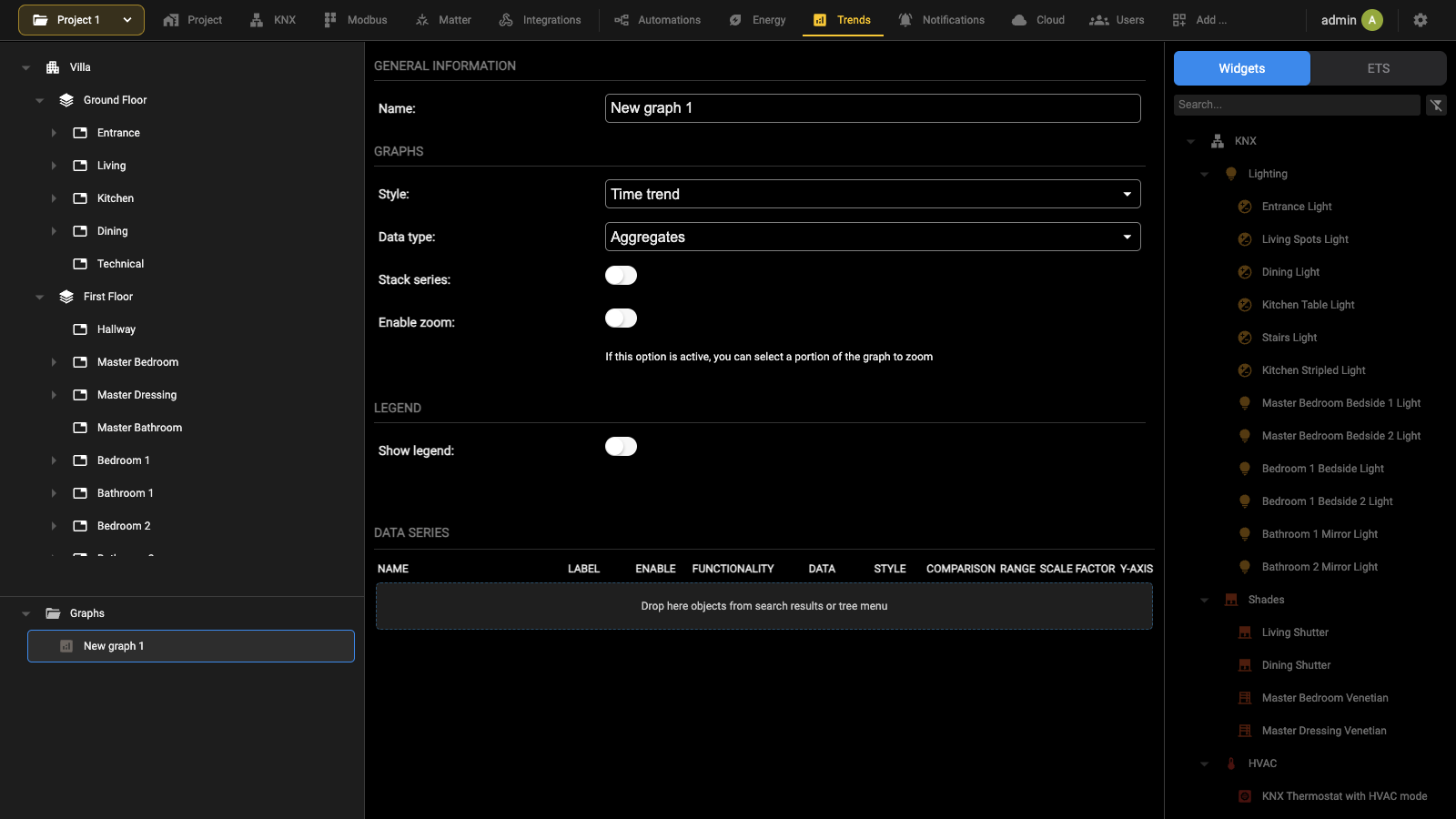Image resolution: width=1456 pixels, height=819 pixels.
Task: Open the Data type dropdown
Action: [x=873, y=237]
